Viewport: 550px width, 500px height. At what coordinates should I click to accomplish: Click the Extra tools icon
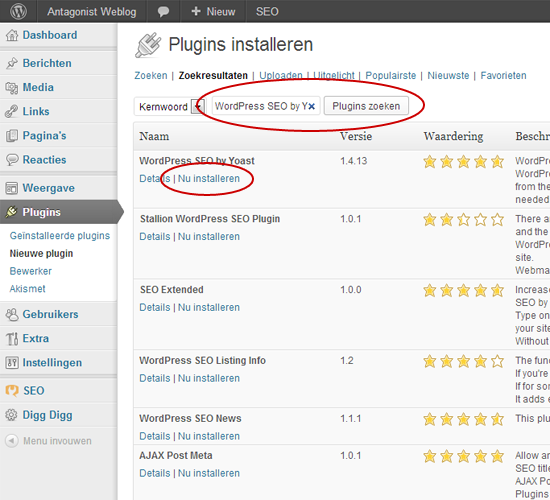pos(12,339)
